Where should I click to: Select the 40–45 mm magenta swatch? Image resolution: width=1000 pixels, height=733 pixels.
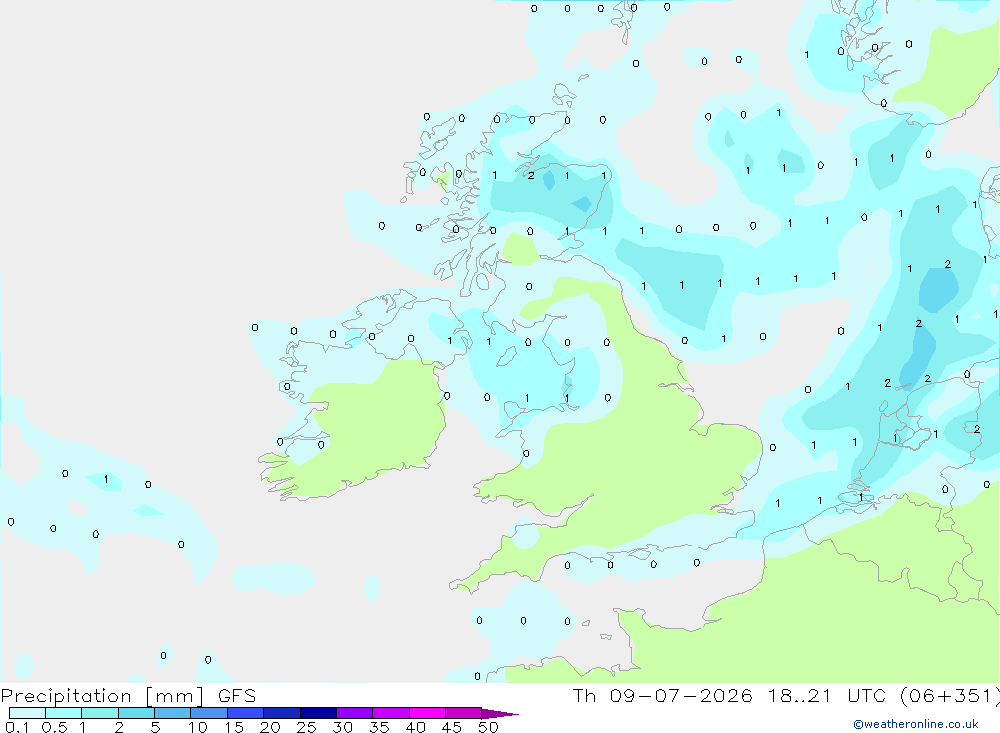tap(427, 713)
